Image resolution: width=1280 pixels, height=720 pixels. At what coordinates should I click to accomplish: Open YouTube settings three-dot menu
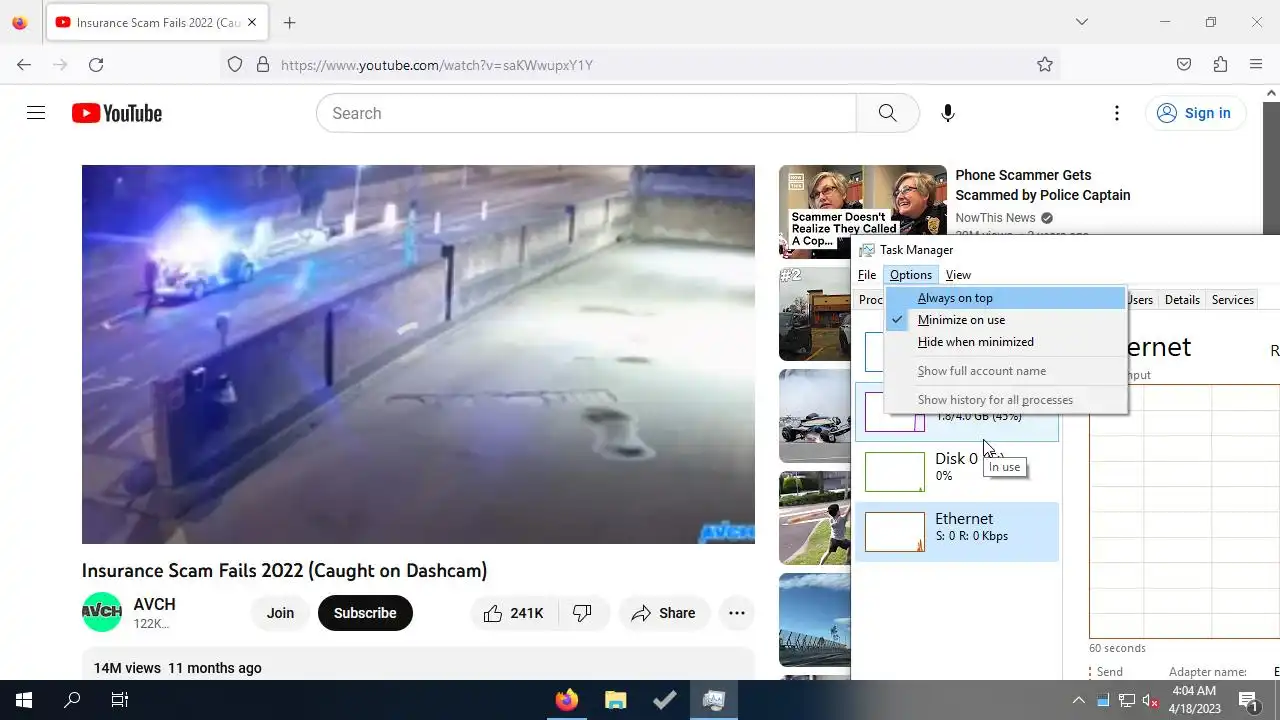1117,113
